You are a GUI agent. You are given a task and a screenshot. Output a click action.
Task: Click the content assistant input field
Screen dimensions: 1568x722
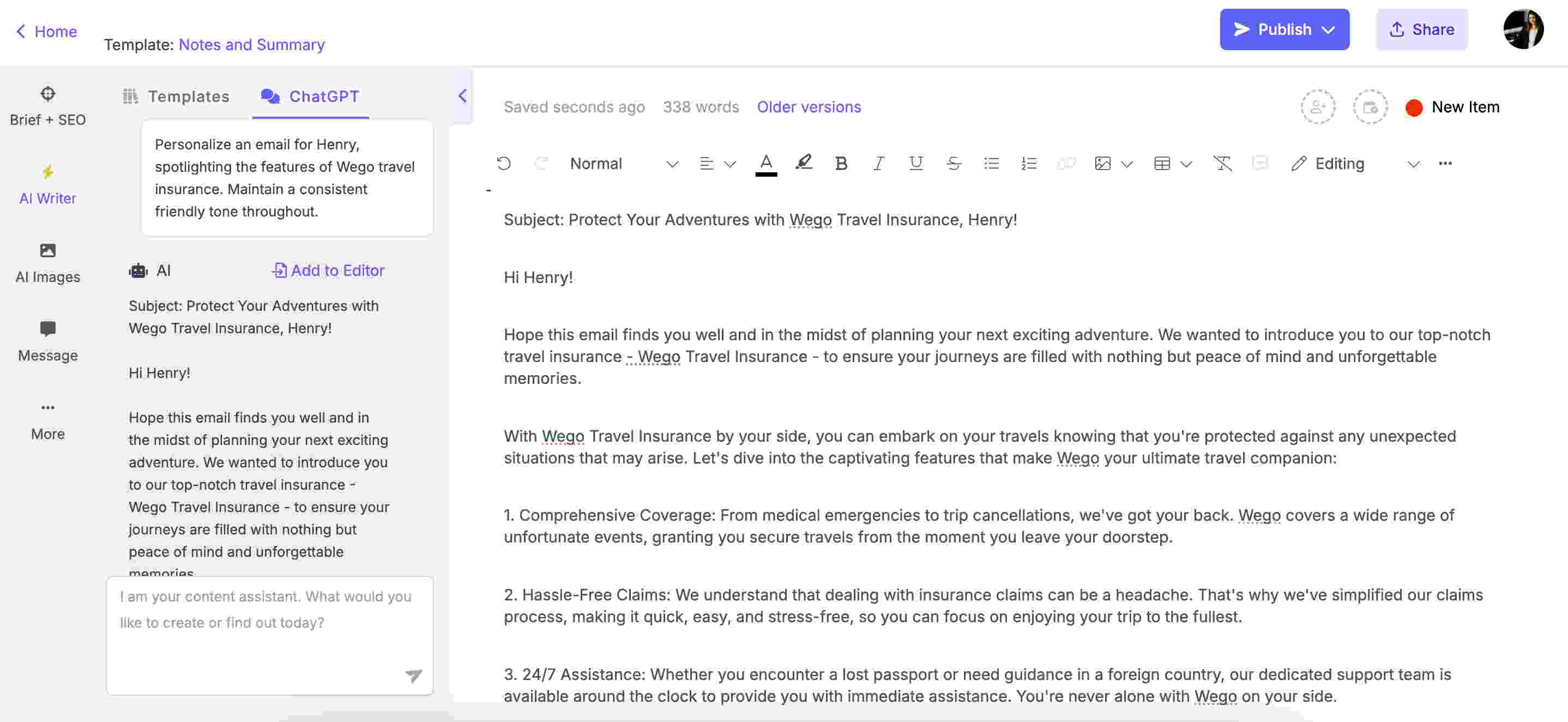point(270,635)
